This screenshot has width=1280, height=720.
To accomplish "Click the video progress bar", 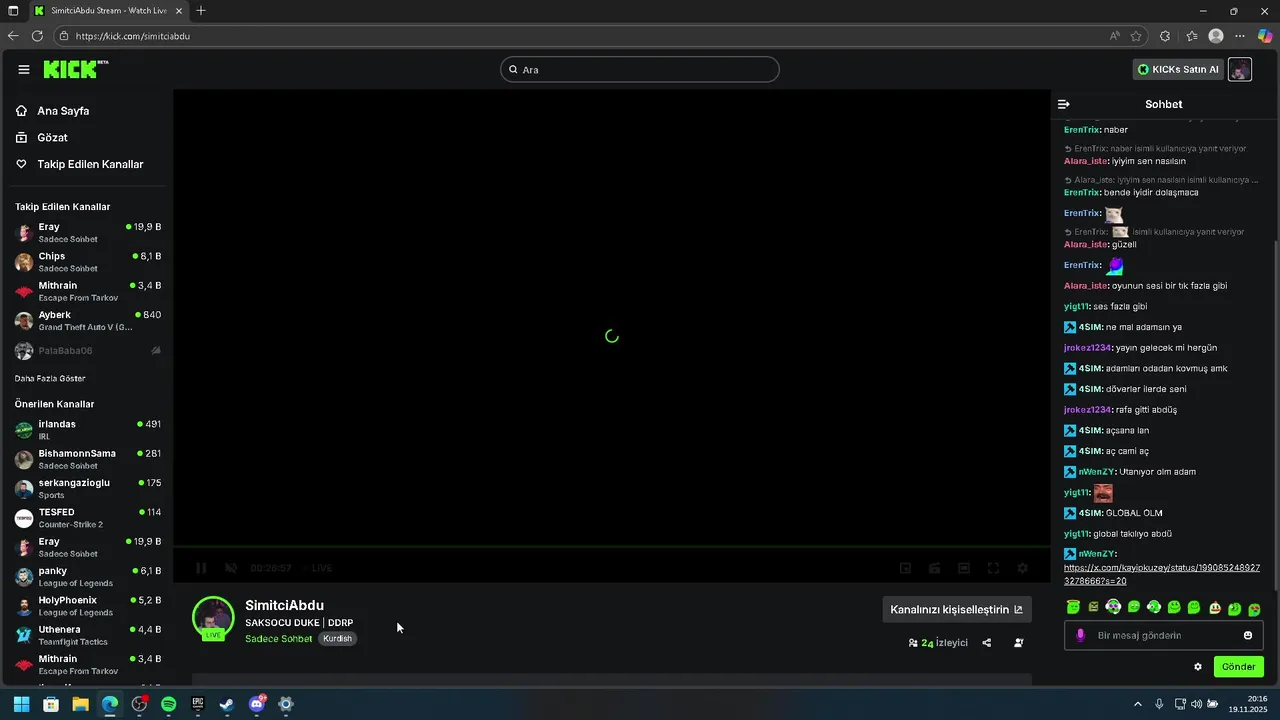I will (611, 547).
